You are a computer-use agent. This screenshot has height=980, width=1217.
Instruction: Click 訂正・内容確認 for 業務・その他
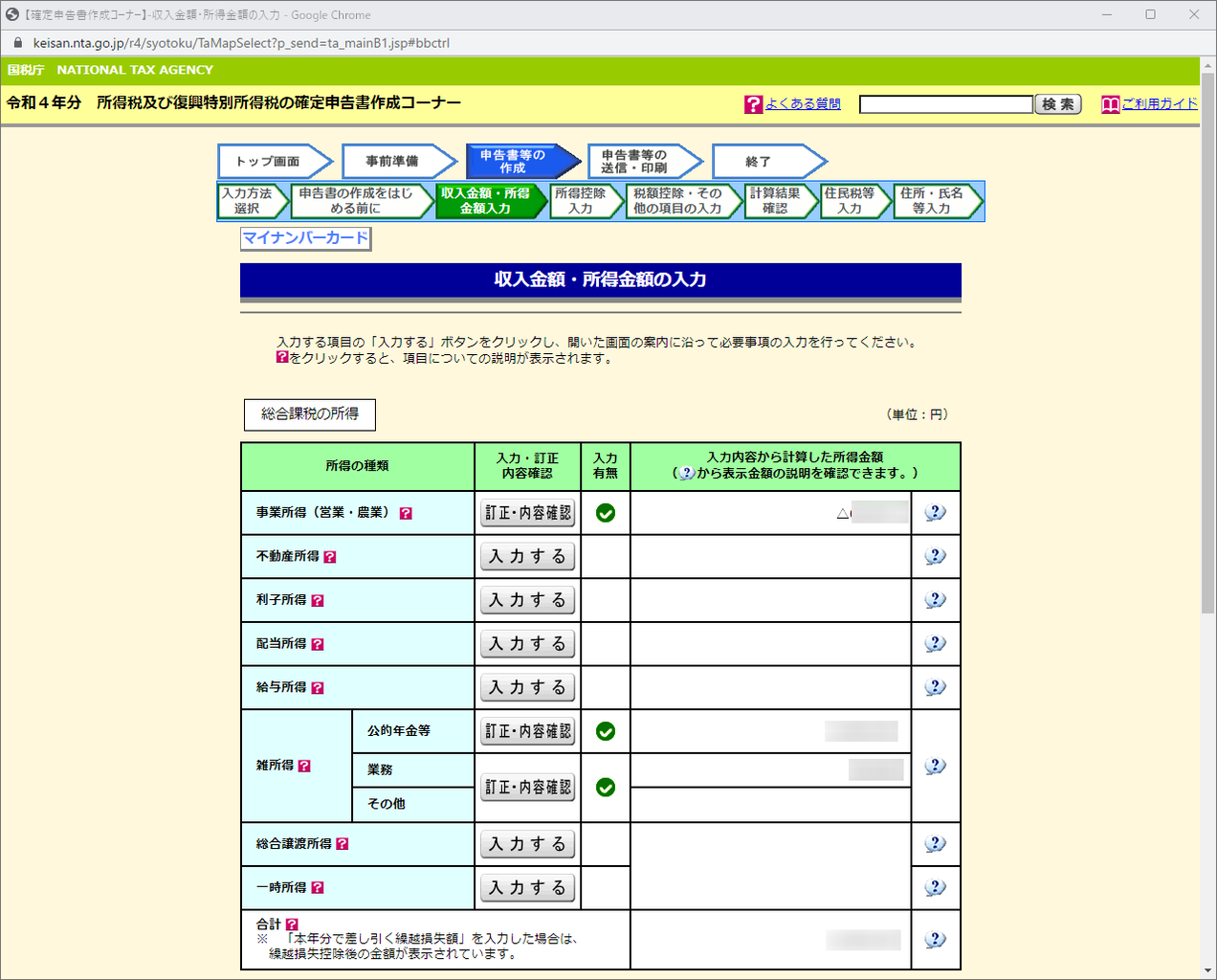click(x=528, y=788)
